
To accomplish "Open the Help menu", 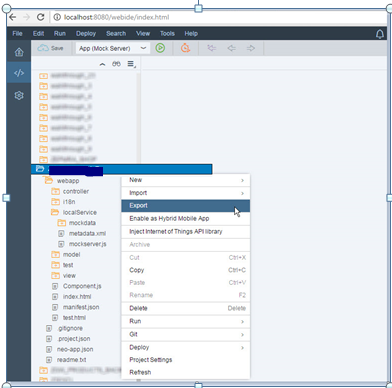I will 191,33.
